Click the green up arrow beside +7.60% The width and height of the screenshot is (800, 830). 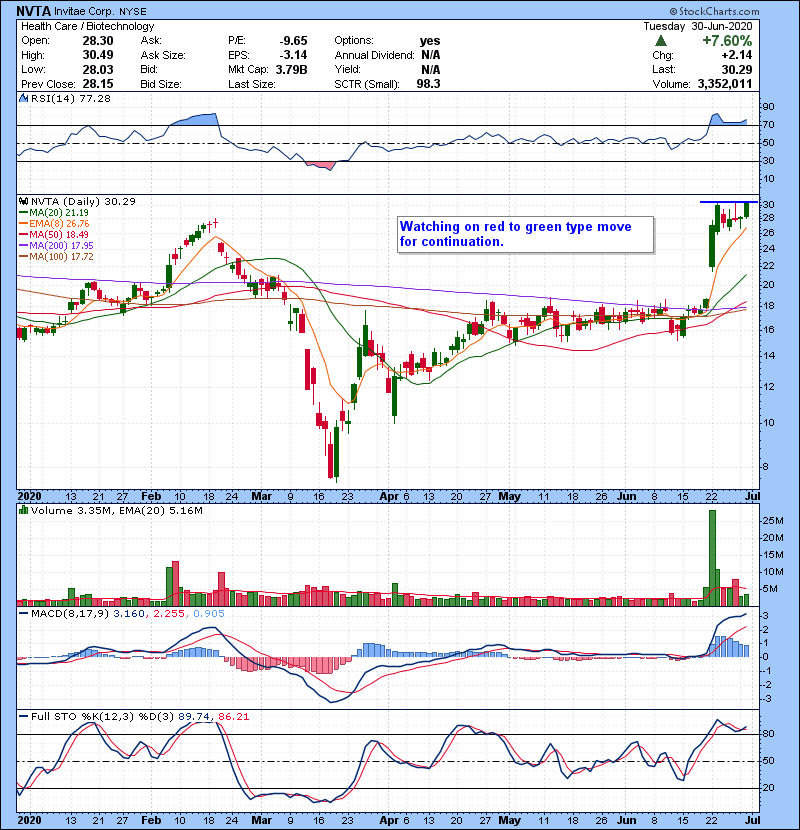tap(661, 41)
